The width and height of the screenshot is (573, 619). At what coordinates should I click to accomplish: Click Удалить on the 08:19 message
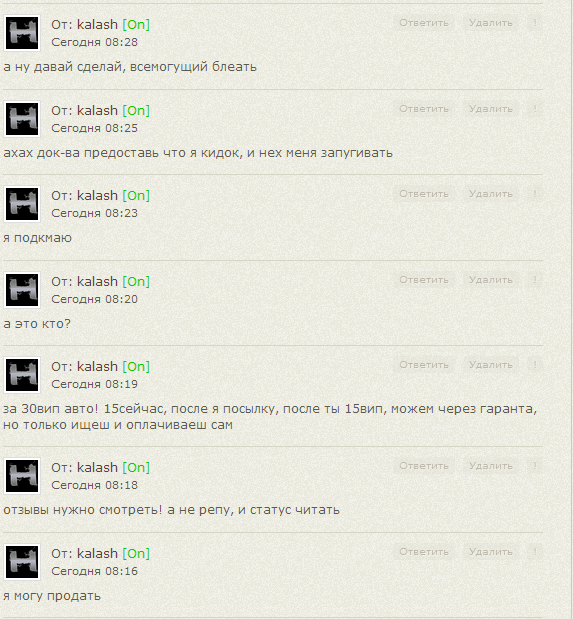click(490, 365)
